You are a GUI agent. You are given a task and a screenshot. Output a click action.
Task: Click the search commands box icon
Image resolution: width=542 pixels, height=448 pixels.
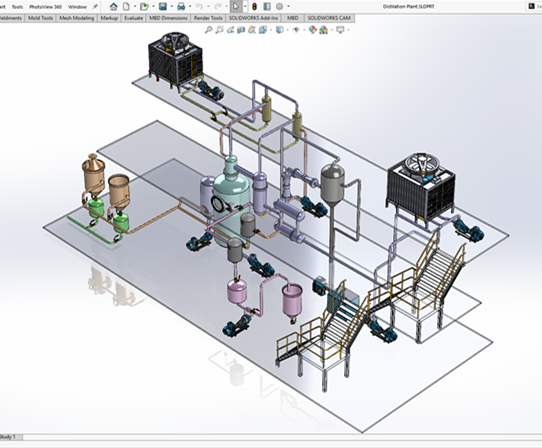532,6
